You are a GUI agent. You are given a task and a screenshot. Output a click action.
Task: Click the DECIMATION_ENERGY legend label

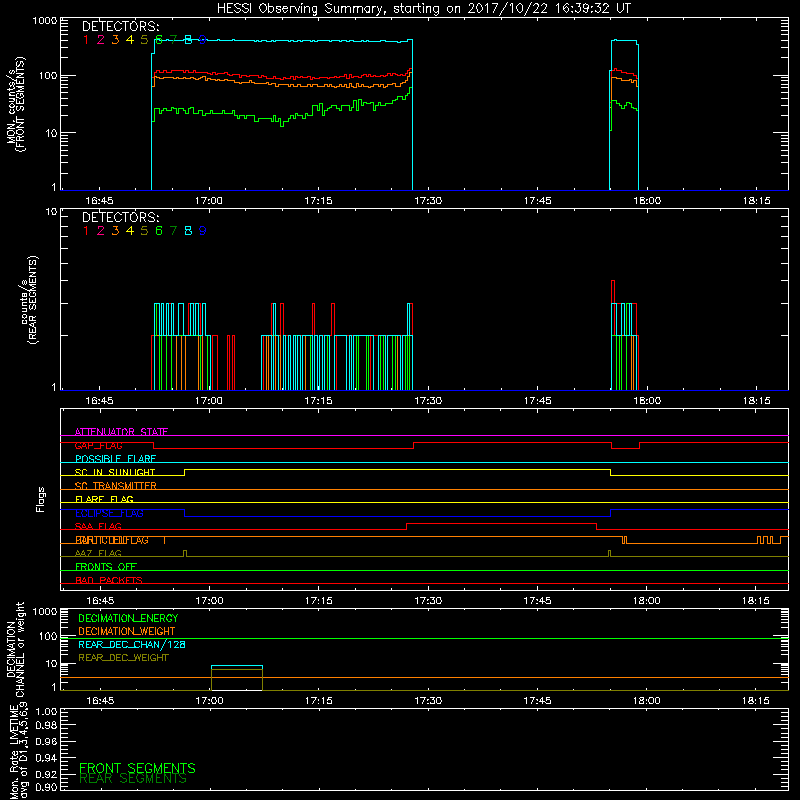(x=128, y=618)
